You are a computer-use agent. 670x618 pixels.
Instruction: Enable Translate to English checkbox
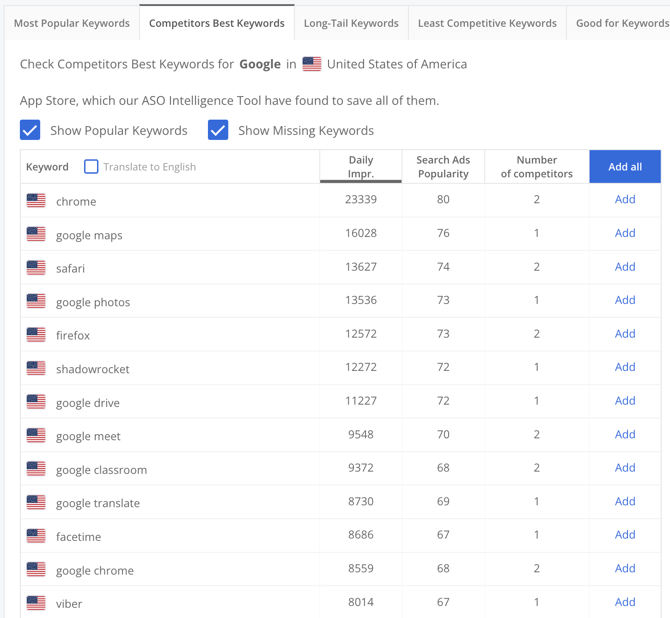pyautogui.click(x=91, y=167)
